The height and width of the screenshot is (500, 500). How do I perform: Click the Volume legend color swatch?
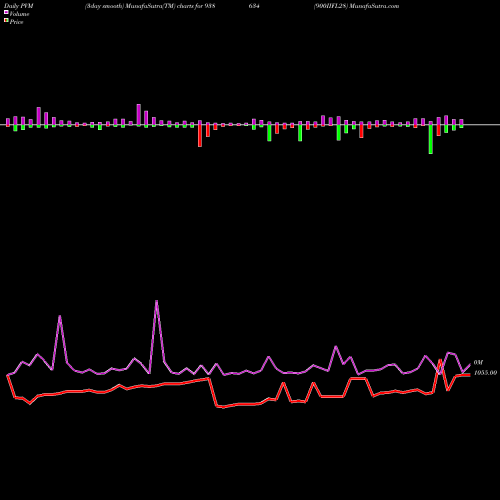(6, 12)
